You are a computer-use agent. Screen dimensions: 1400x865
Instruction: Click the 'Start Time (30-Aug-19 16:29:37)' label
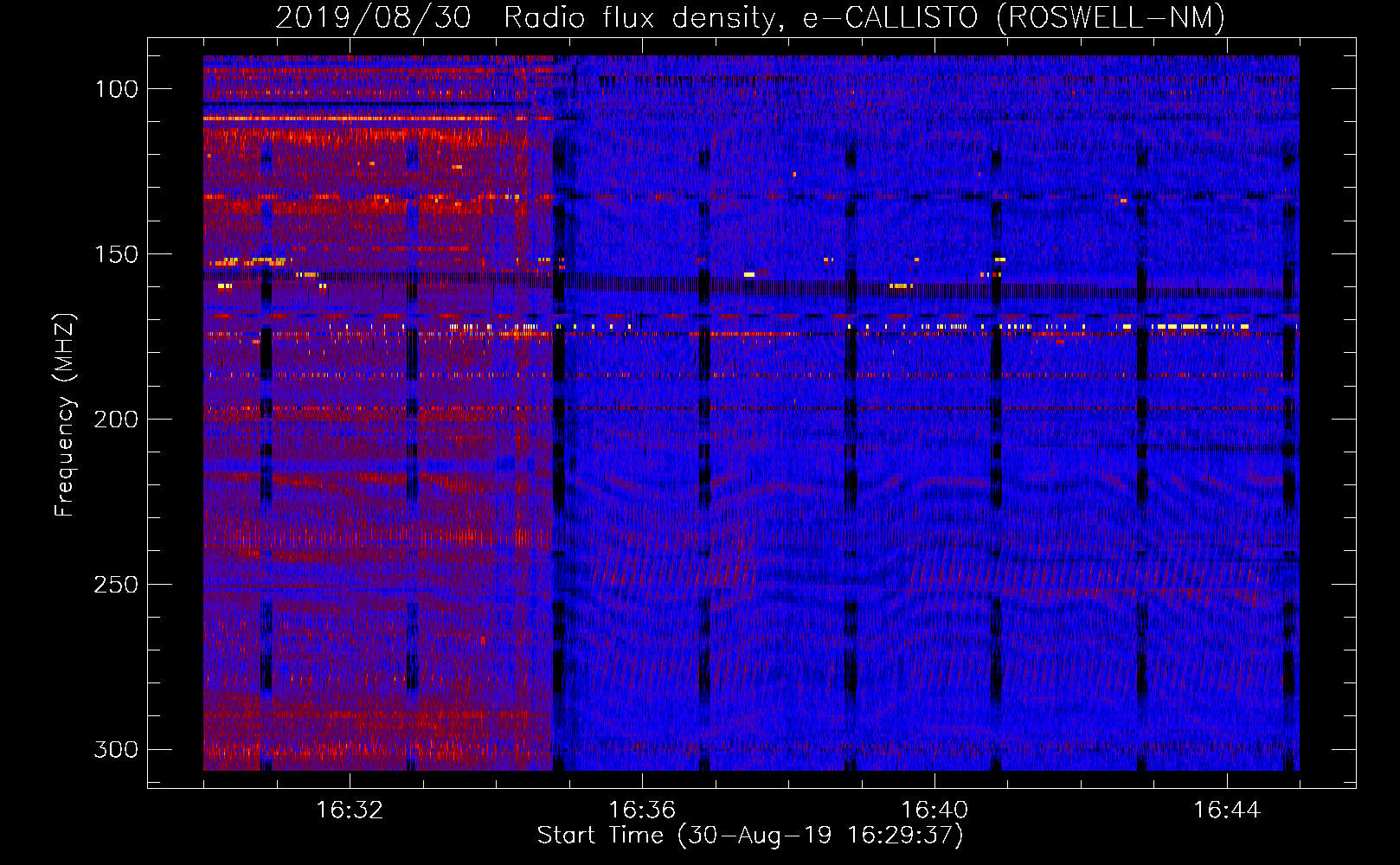point(750,836)
